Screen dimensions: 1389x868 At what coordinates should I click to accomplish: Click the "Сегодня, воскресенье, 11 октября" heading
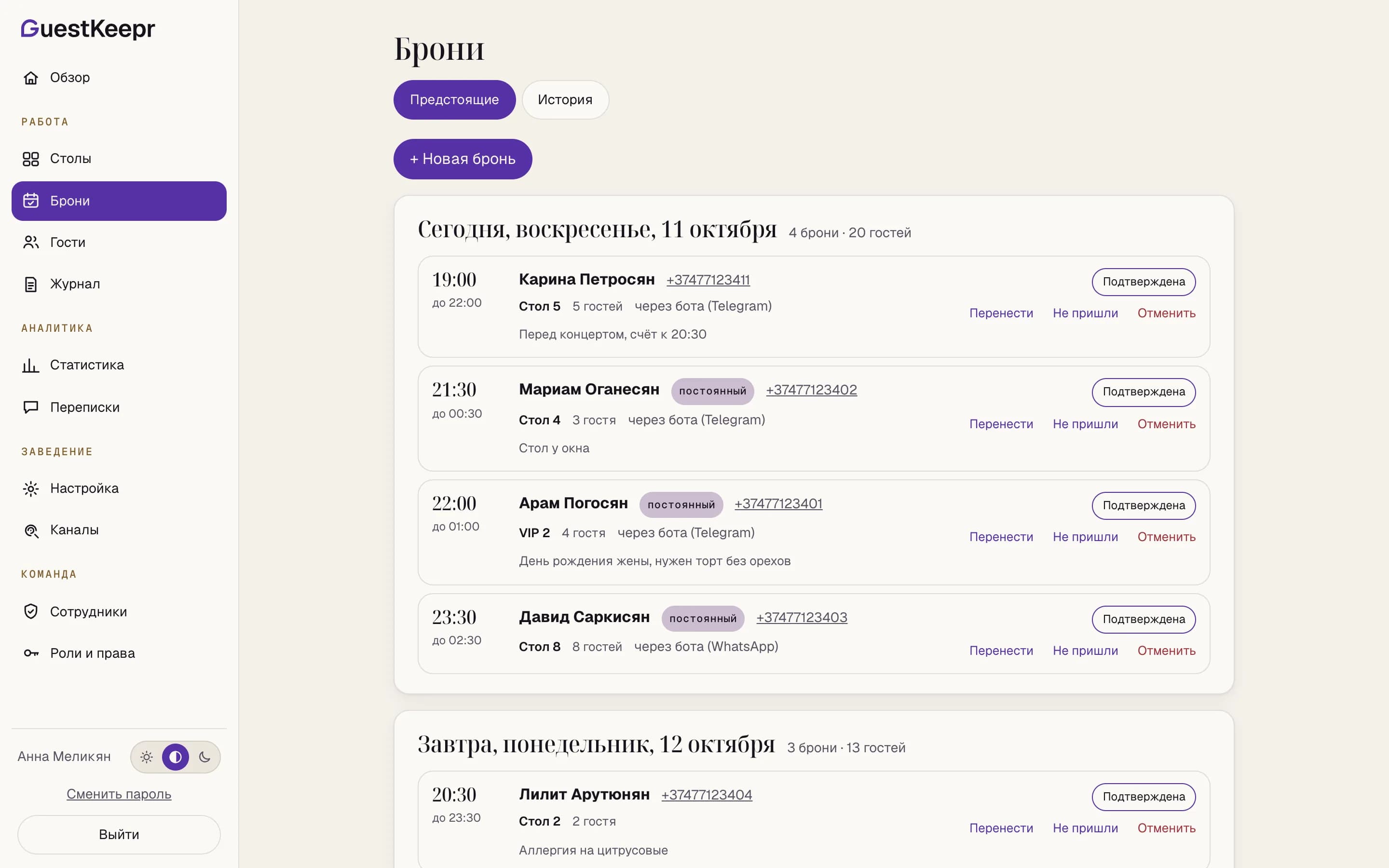597,230
